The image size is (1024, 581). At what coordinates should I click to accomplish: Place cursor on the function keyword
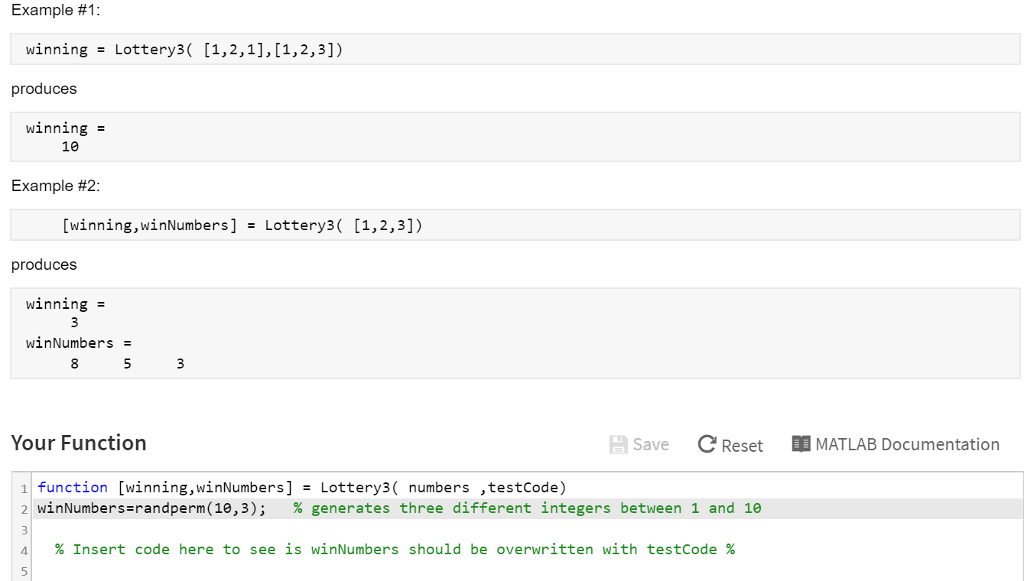click(72, 488)
